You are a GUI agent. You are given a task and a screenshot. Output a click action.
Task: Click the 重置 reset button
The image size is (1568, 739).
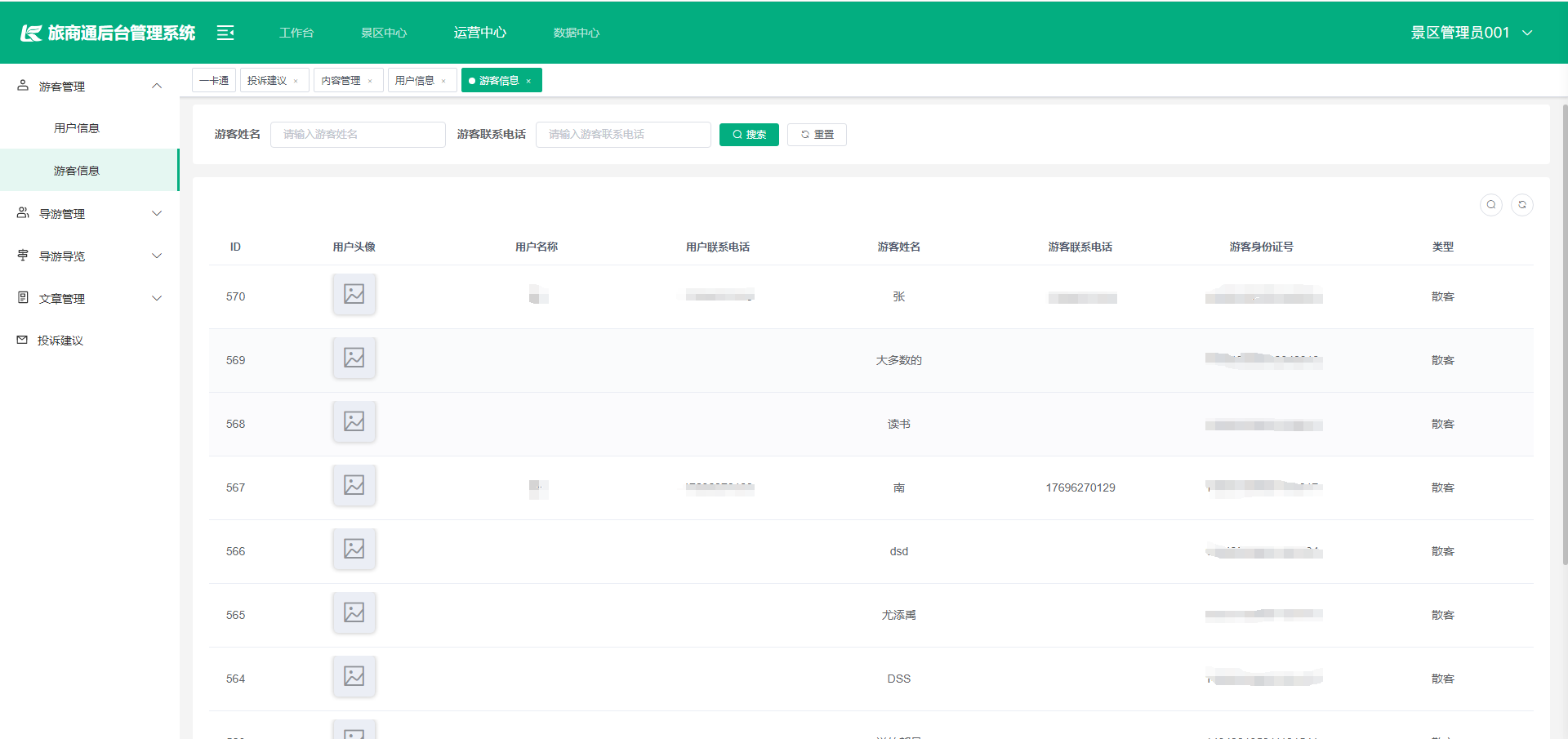pos(817,135)
